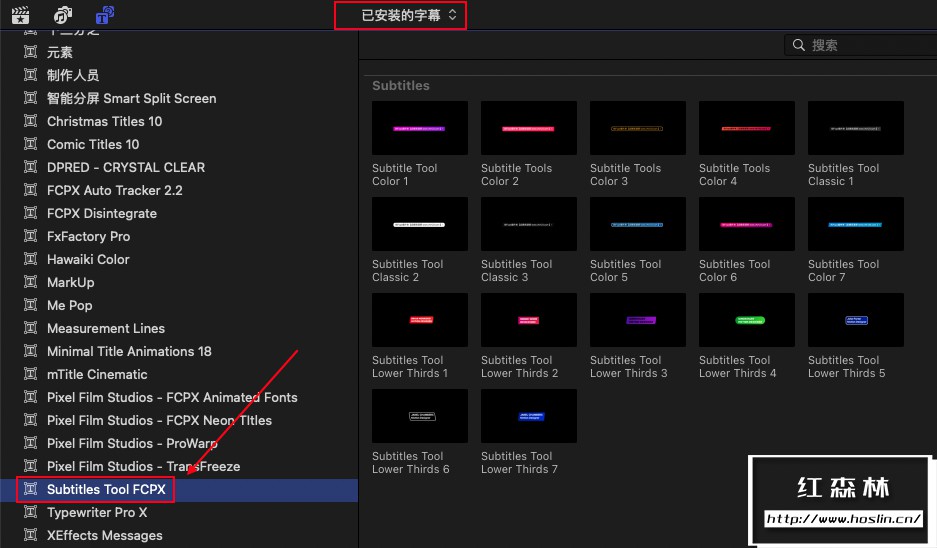Open the 已安装的字幕 dropdown
Viewport: 937px width, 548px height.
(x=409, y=15)
